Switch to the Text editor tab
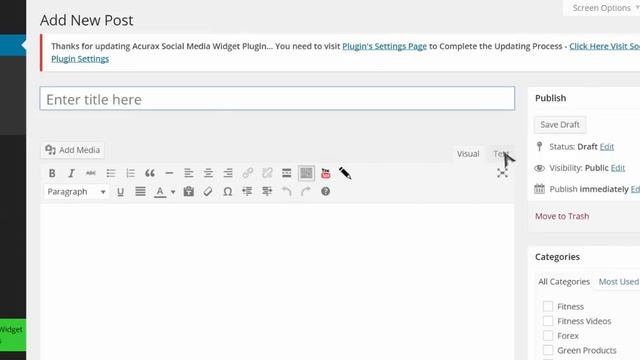Image resolution: width=640 pixels, height=360 pixels. [501, 154]
